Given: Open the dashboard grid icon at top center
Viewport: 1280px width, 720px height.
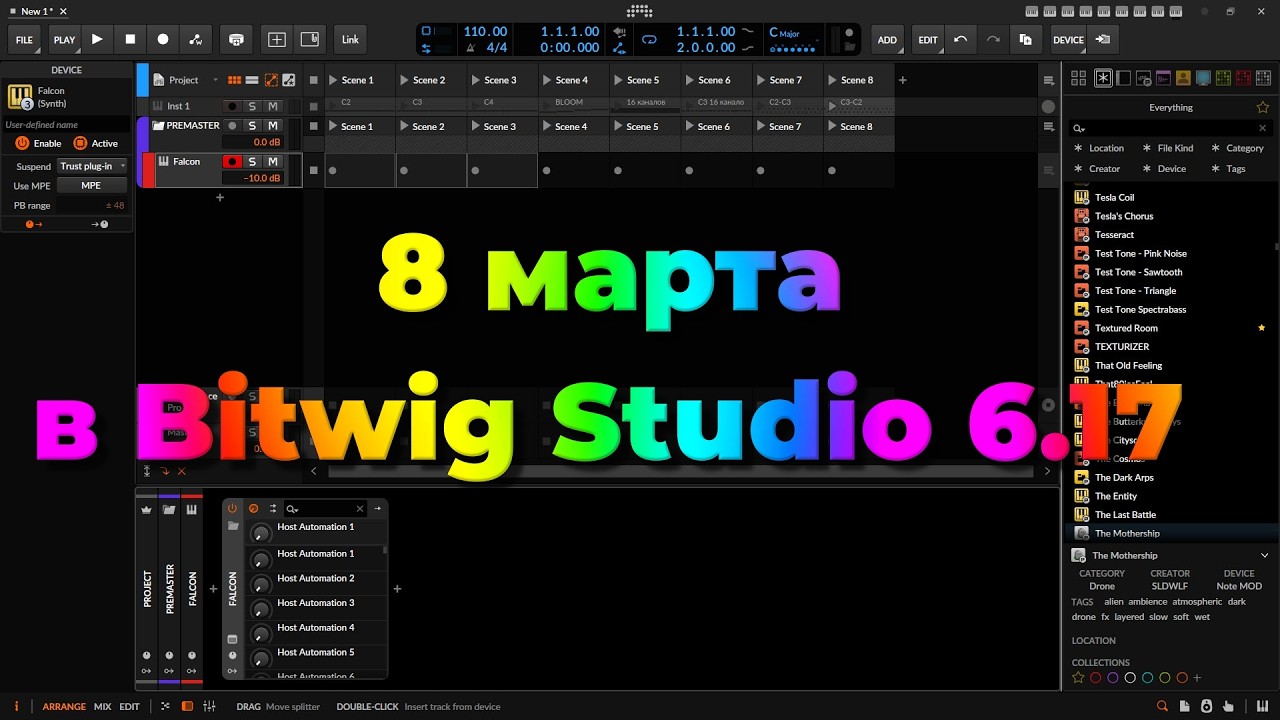Looking at the screenshot, I should pos(639,11).
